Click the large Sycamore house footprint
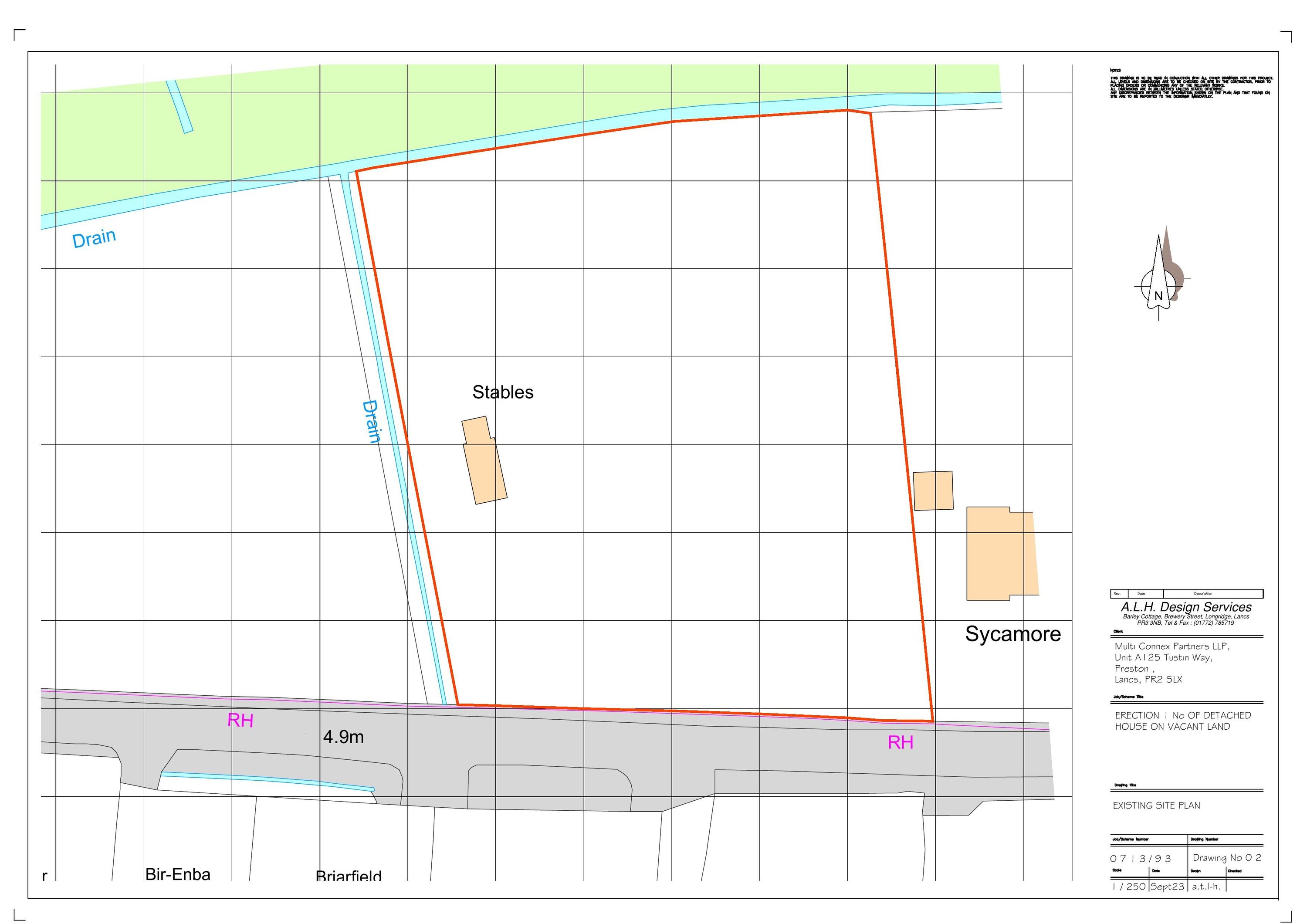The width and height of the screenshot is (1307, 924). tap(1001, 553)
